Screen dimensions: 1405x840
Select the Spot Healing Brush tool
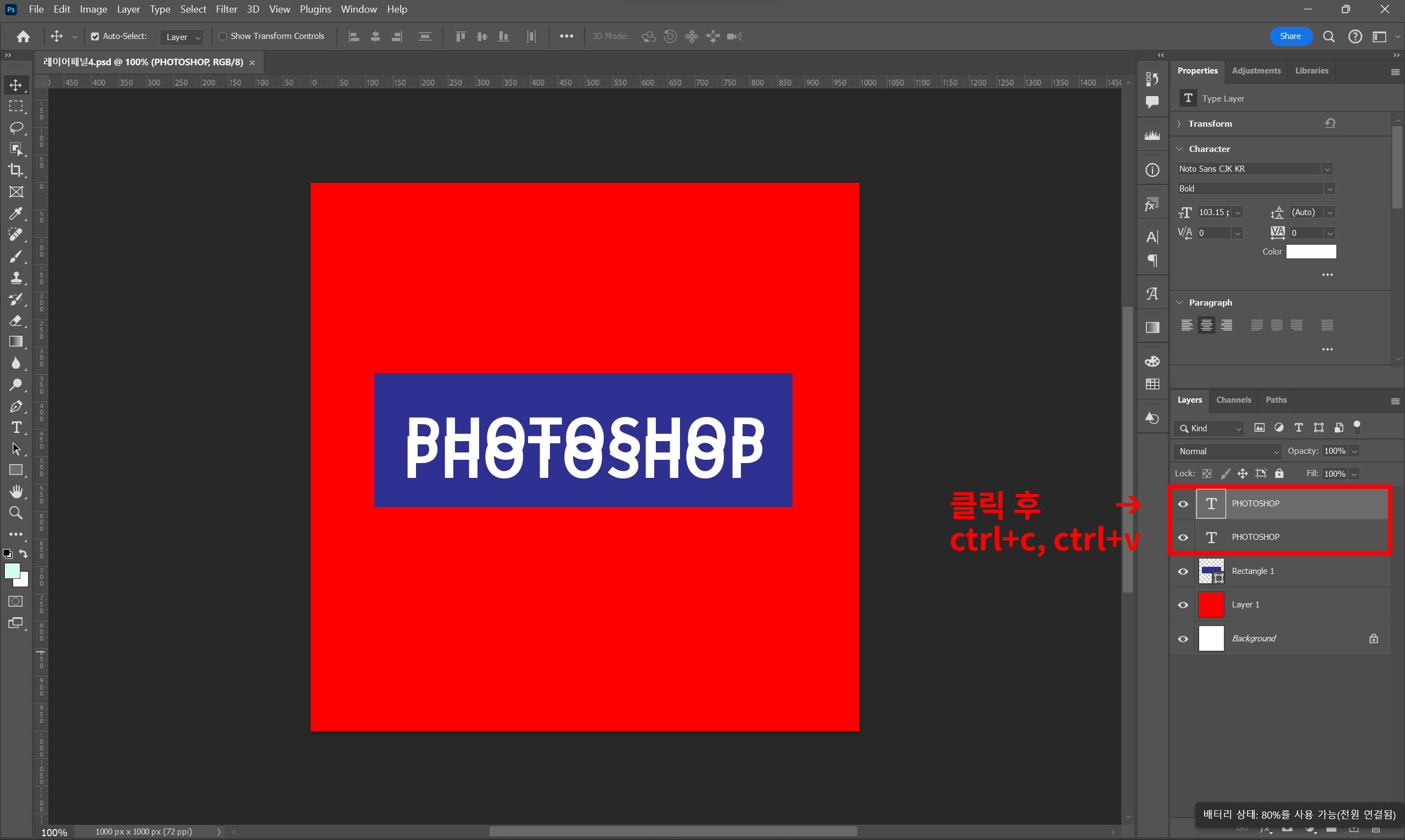click(x=16, y=235)
